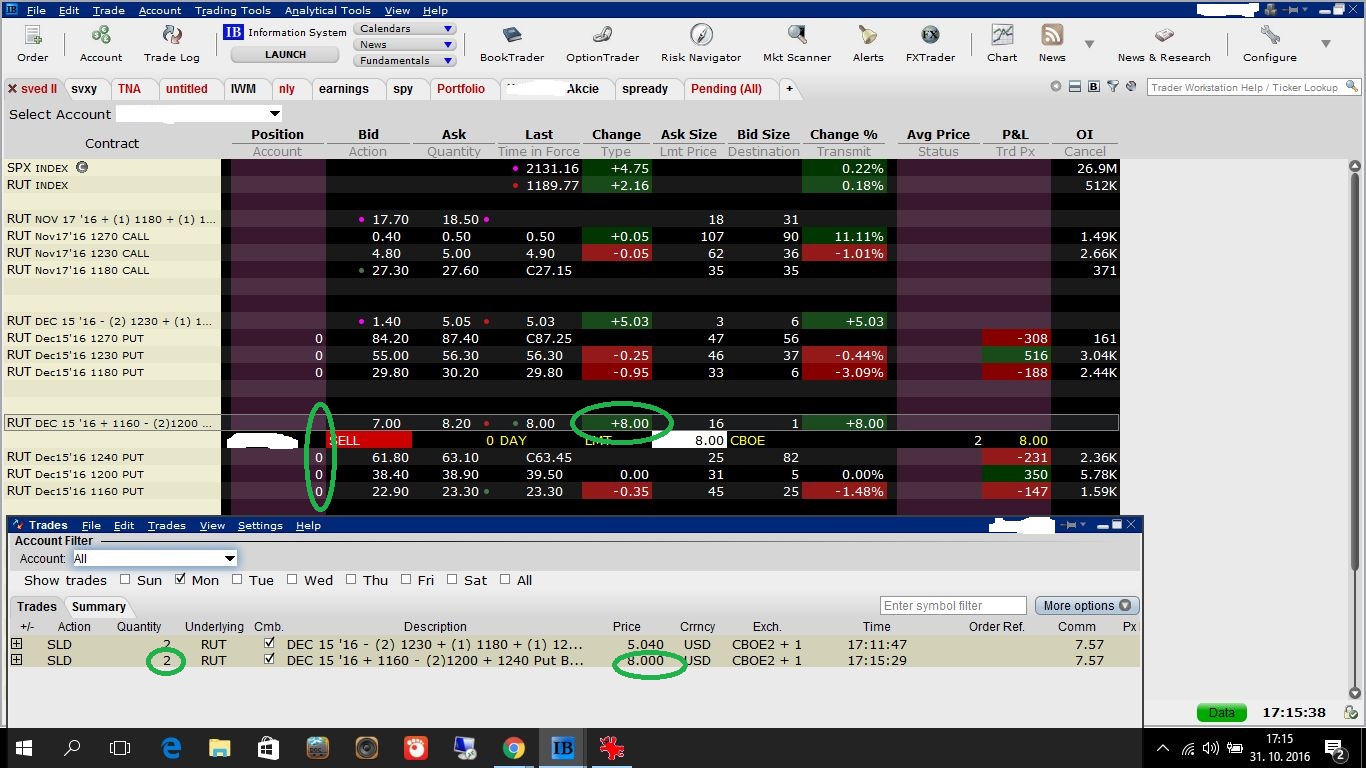1366x768 pixels.
Task: Open News & Research toolbar item
Action: tap(1164, 43)
